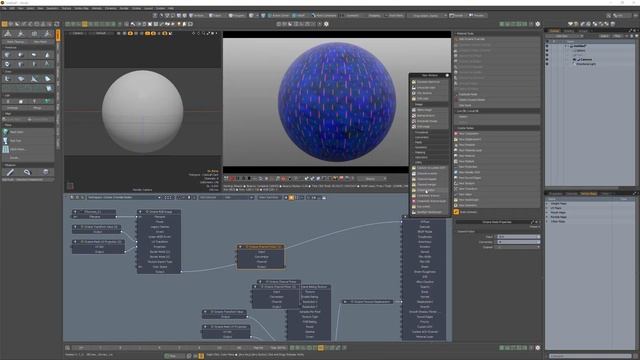Screen dimensions: 640x360
Task: Expand the UV Maps row
Action: 547,208
